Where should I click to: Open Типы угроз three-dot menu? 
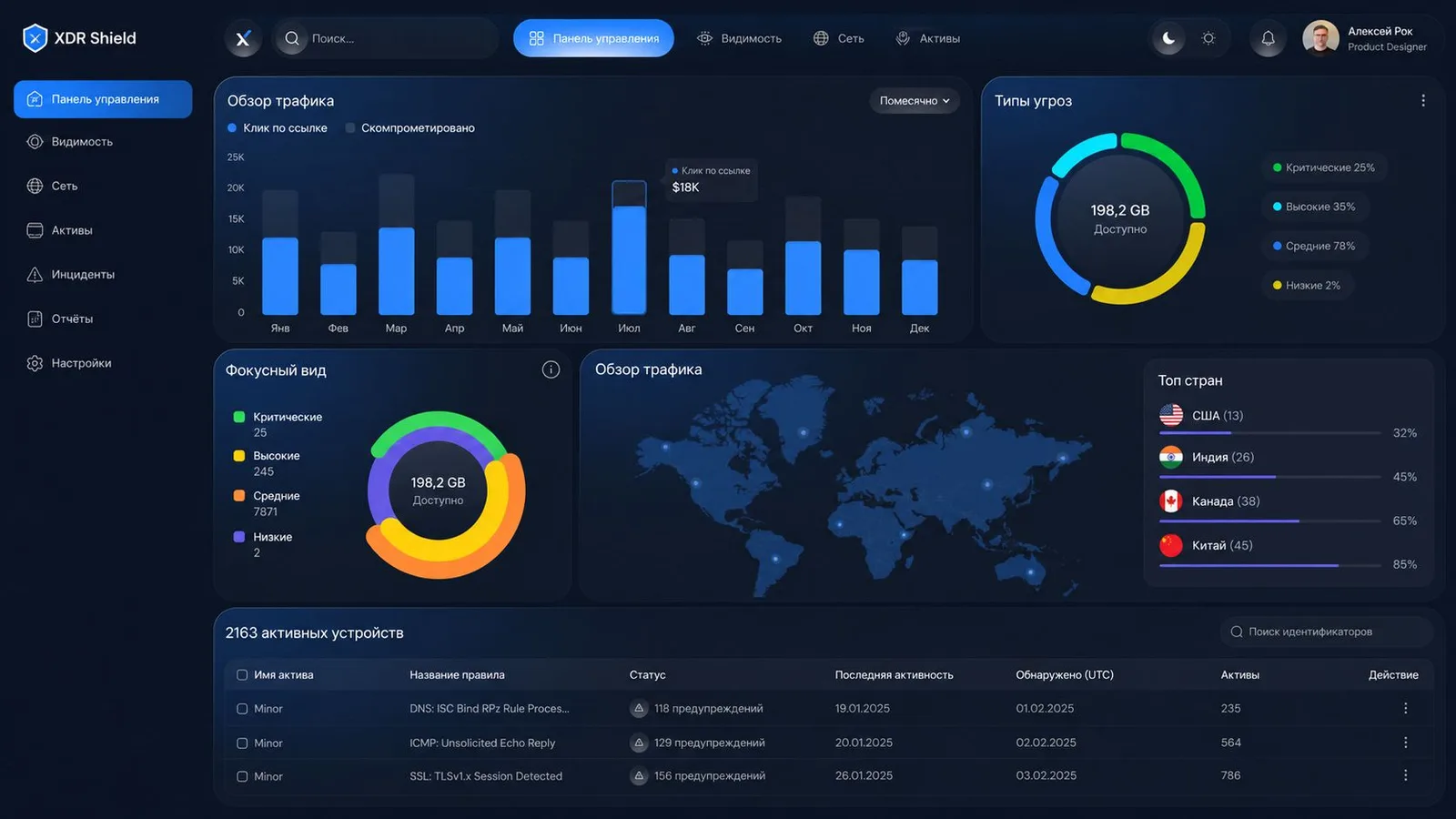pos(1423,101)
